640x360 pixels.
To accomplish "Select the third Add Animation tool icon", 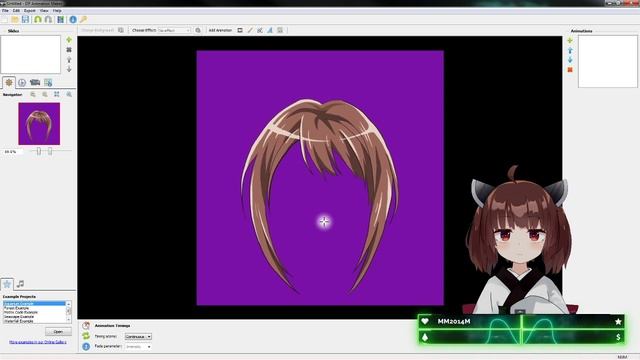I will pos(260,30).
